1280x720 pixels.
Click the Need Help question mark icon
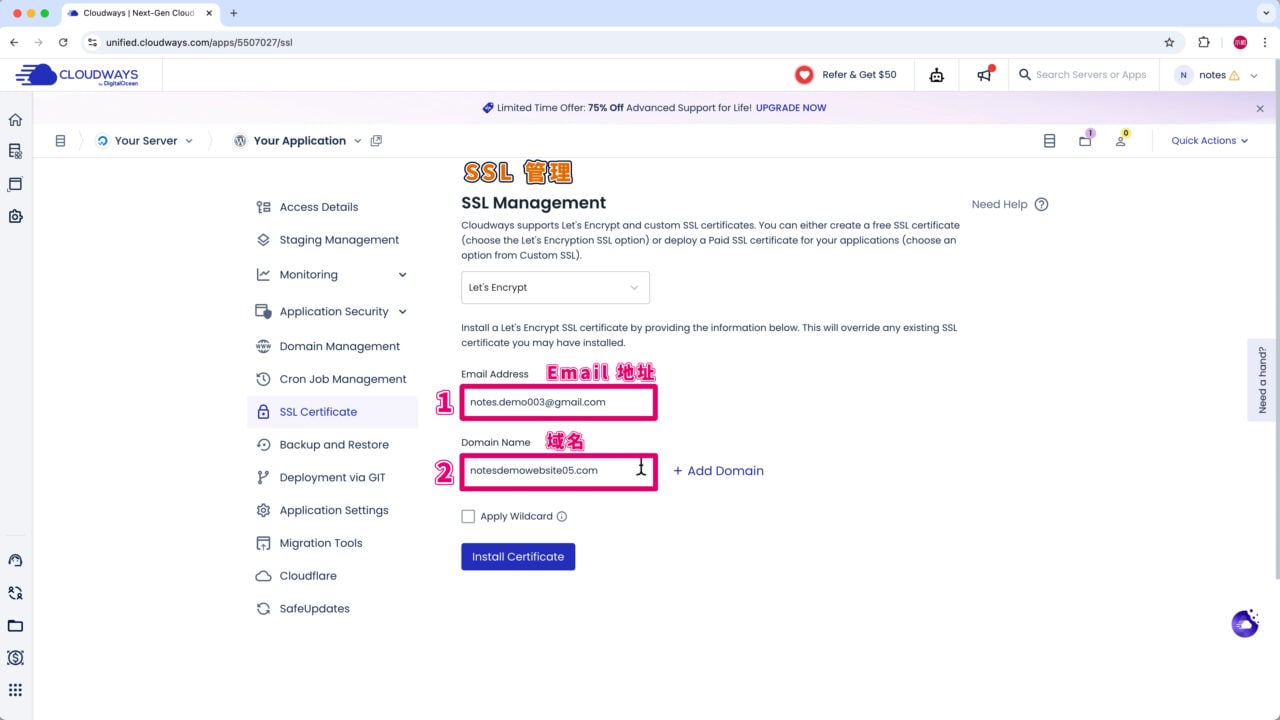(1041, 204)
